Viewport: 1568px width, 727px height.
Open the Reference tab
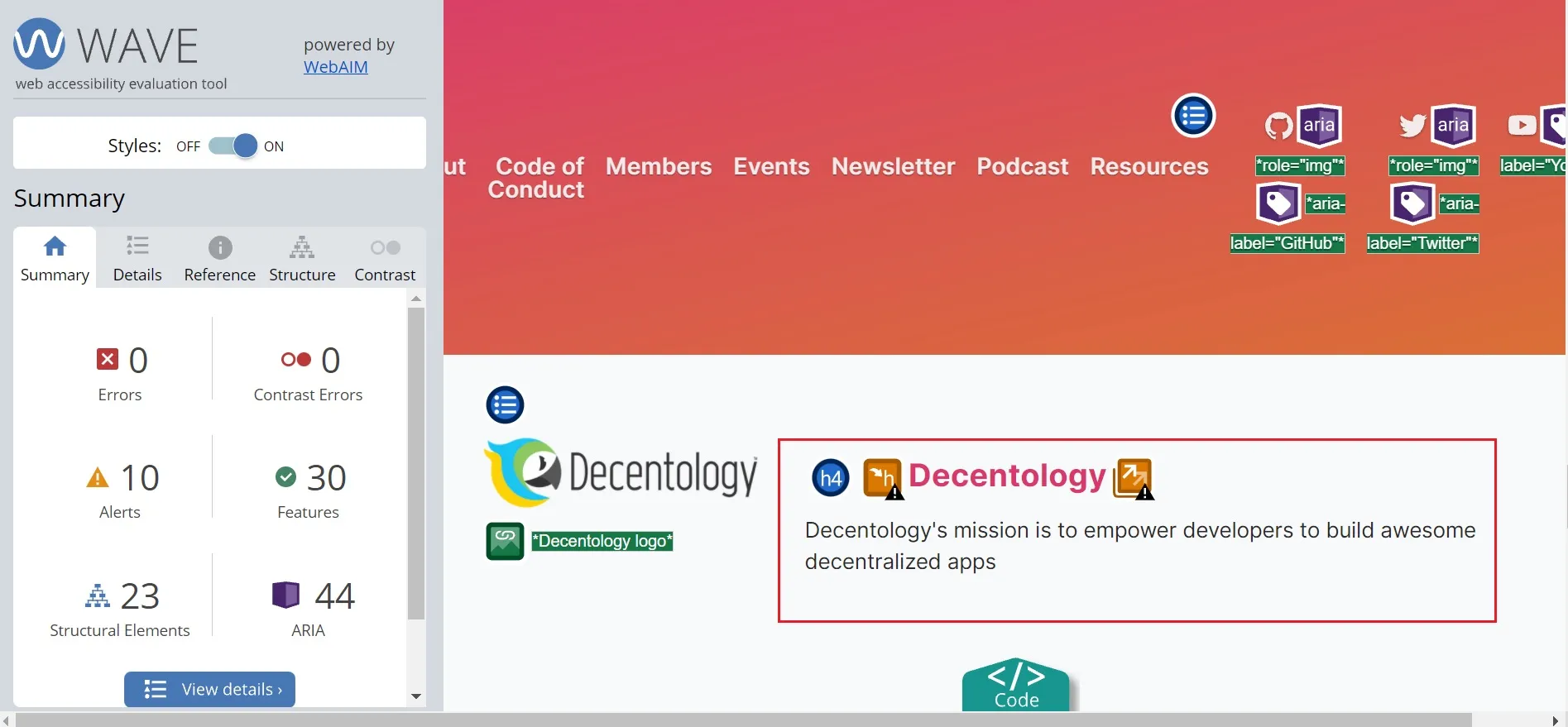click(x=220, y=258)
